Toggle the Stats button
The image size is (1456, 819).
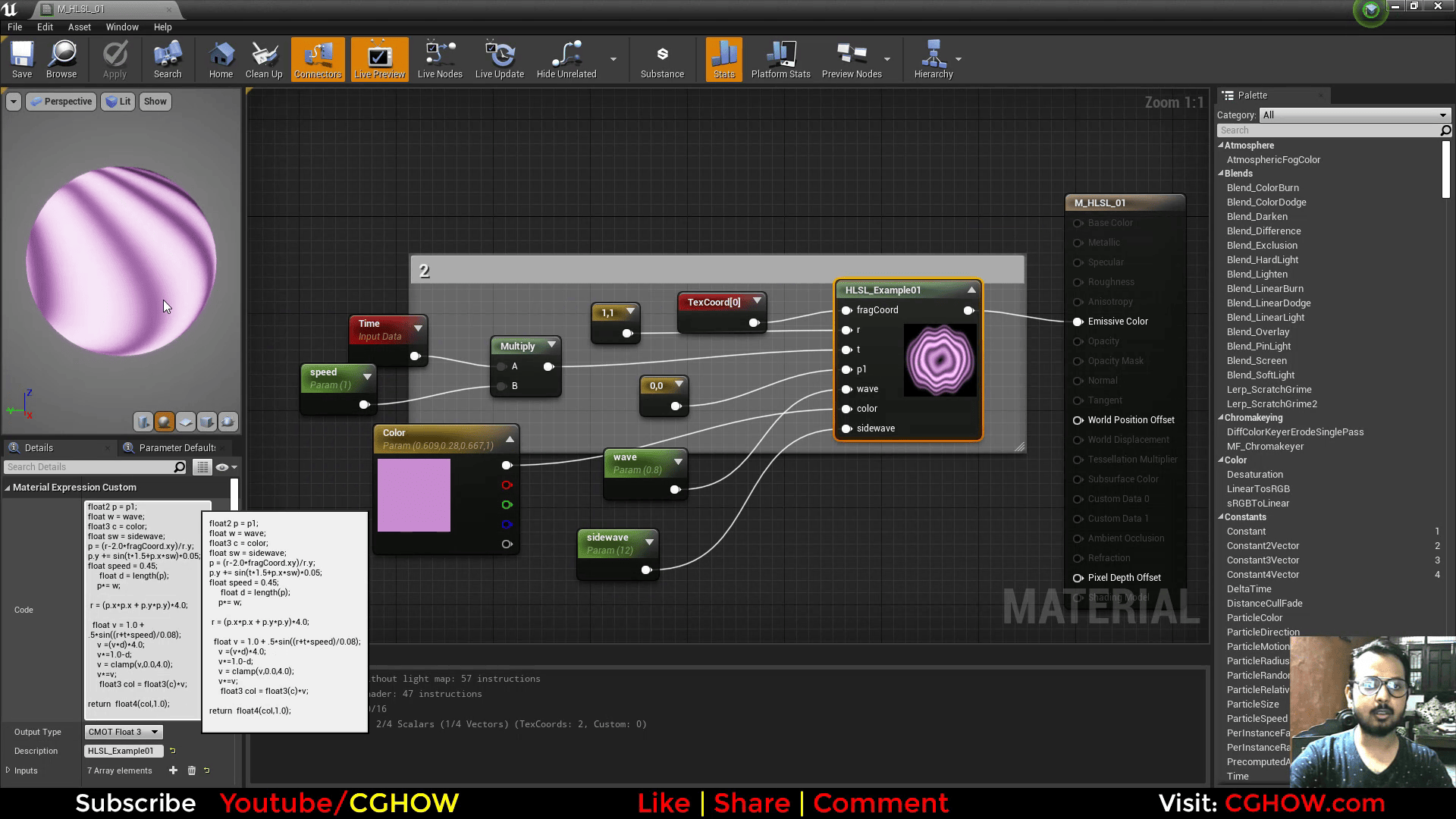click(724, 59)
